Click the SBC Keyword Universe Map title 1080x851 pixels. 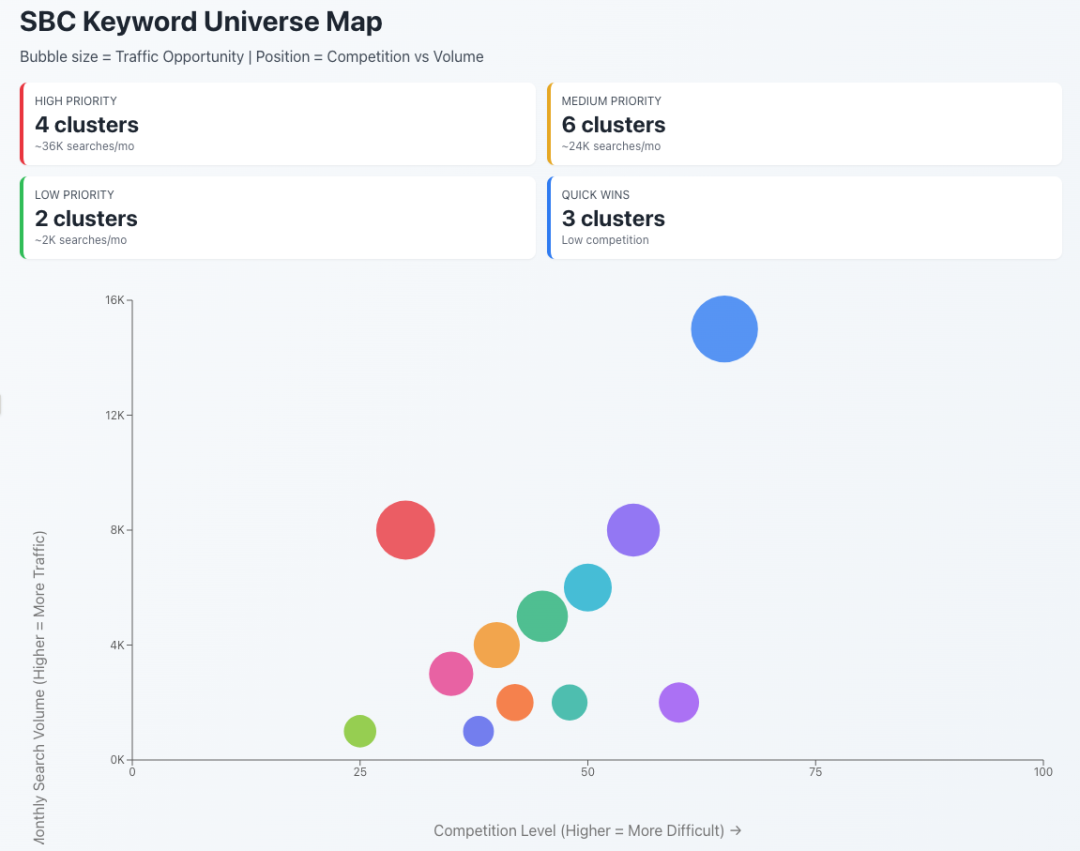(x=201, y=22)
